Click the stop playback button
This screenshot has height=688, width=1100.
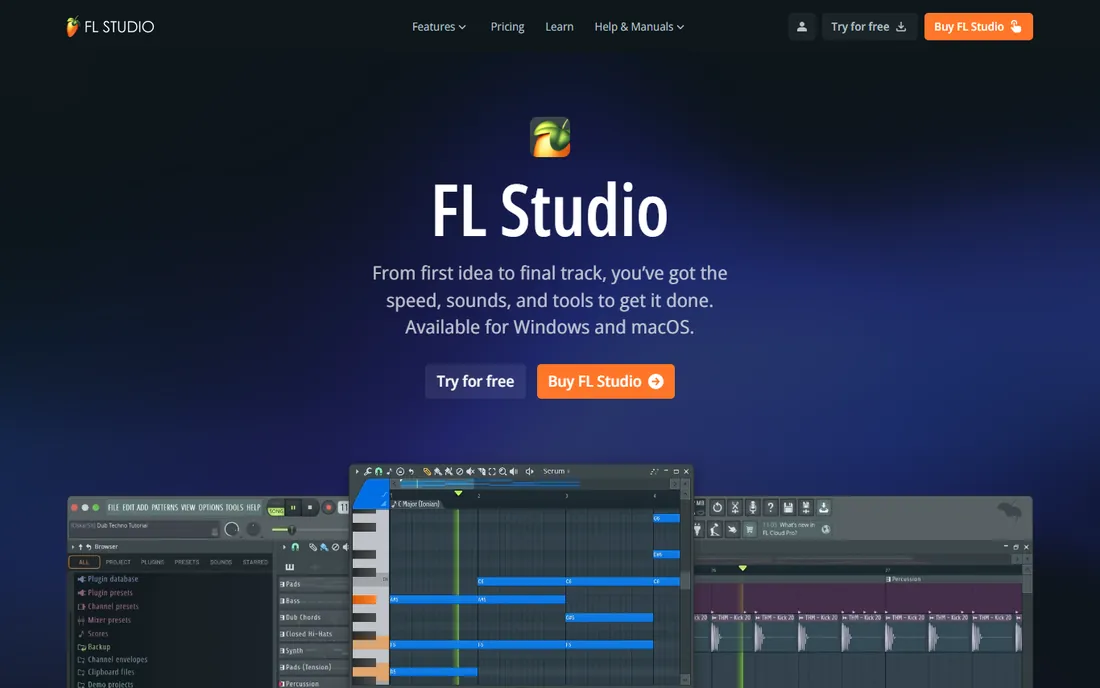[310, 508]
